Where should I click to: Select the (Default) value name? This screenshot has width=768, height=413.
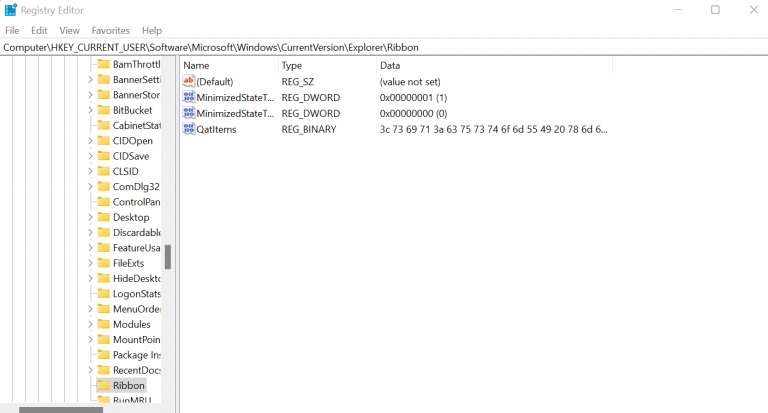point(215,81)
